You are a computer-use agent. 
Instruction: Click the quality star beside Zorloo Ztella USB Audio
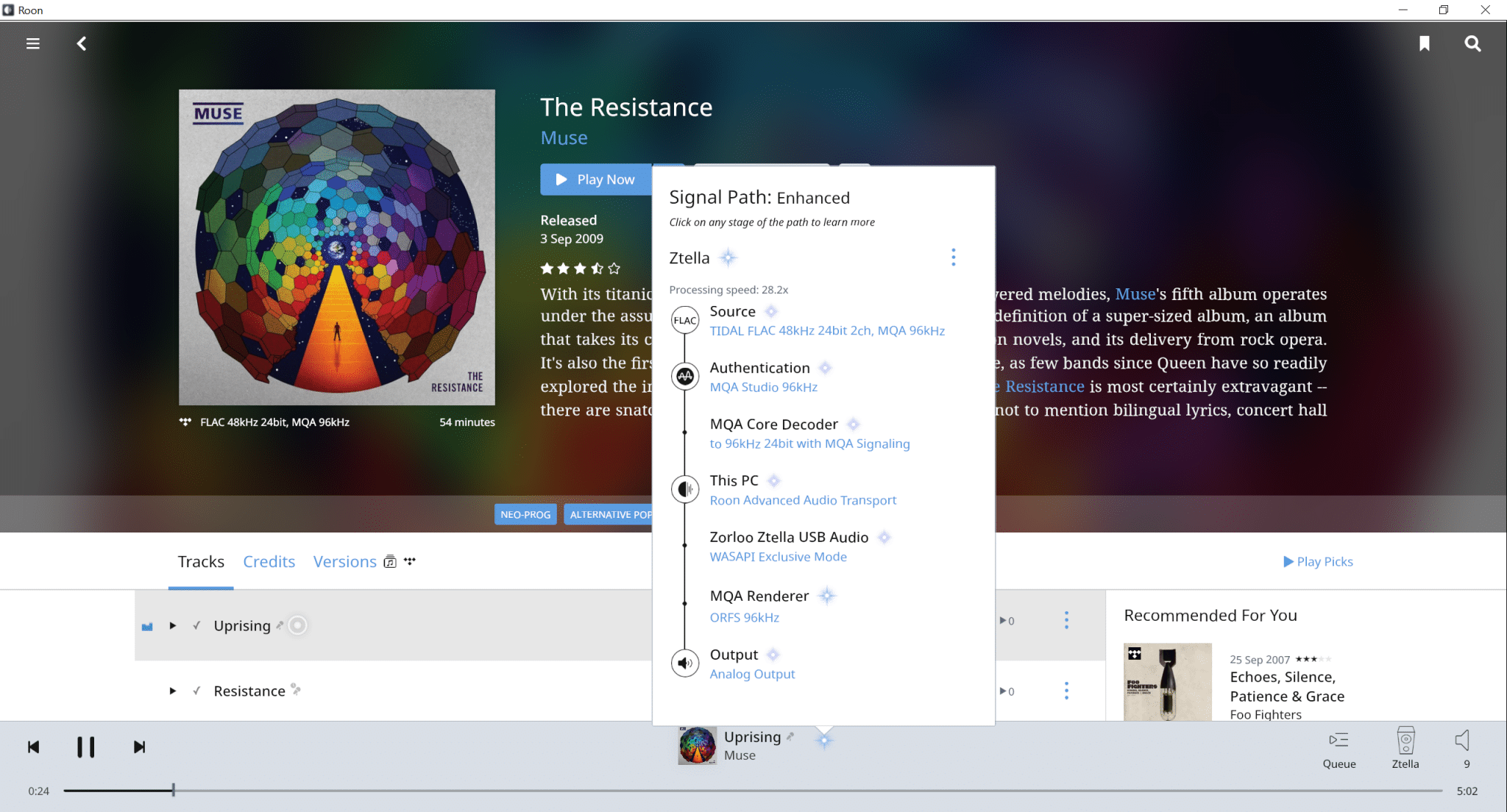tap(884, 538)
